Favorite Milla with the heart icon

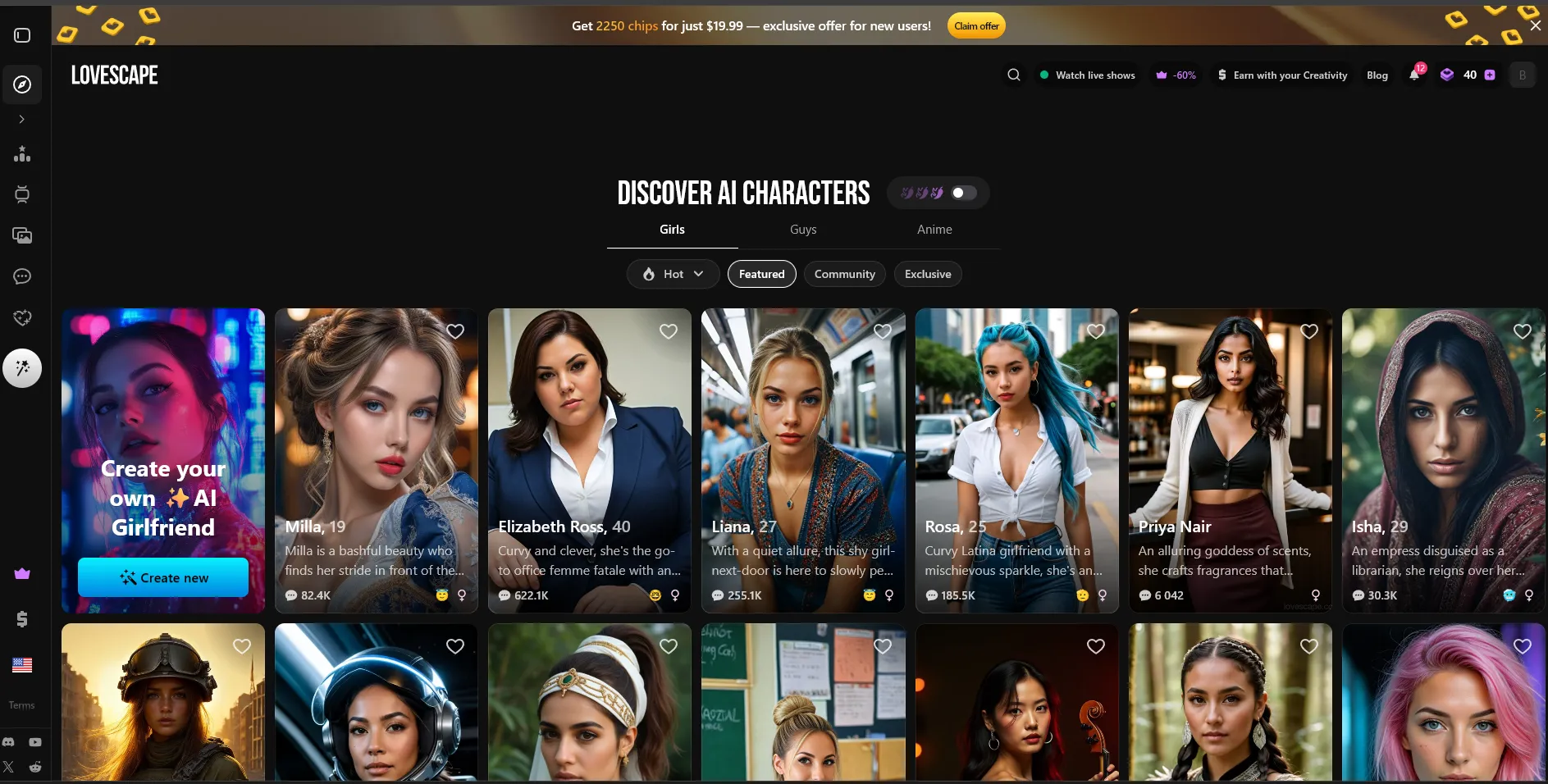pyautogui.click(x=455, y=331)
